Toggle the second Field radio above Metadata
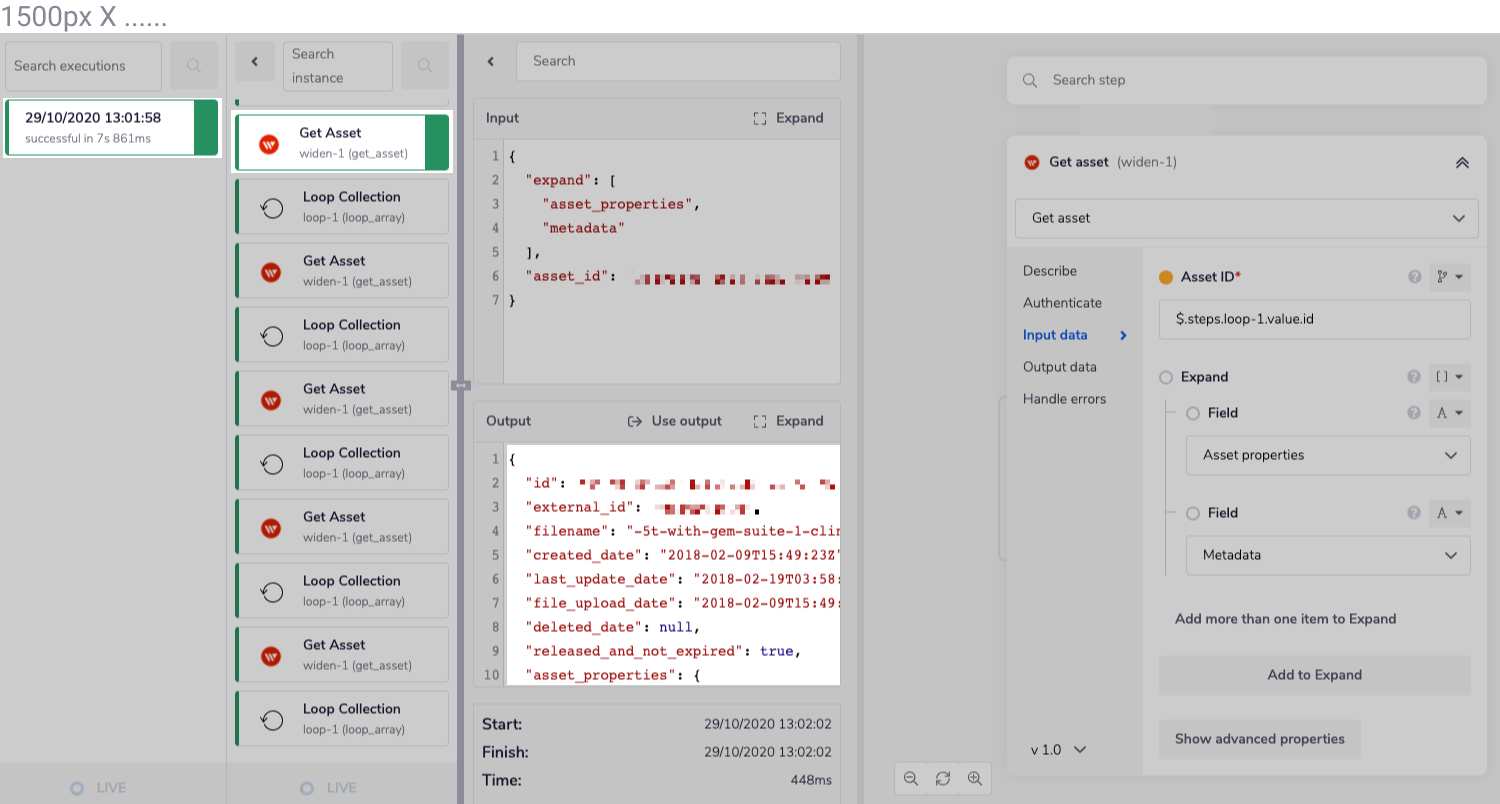 1192,513
